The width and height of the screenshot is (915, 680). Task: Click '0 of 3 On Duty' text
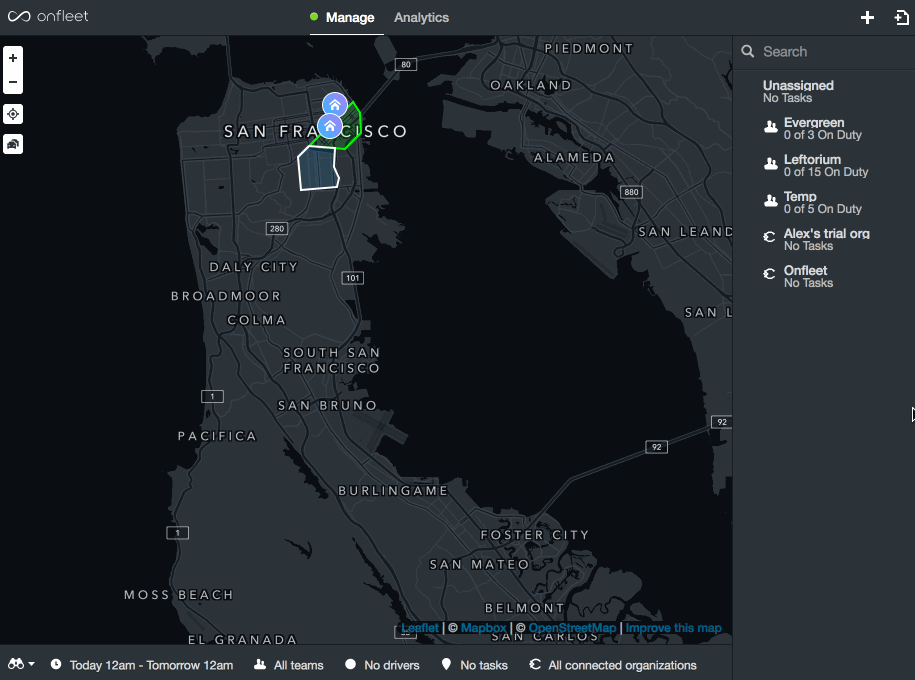click(x=822, y=135)
